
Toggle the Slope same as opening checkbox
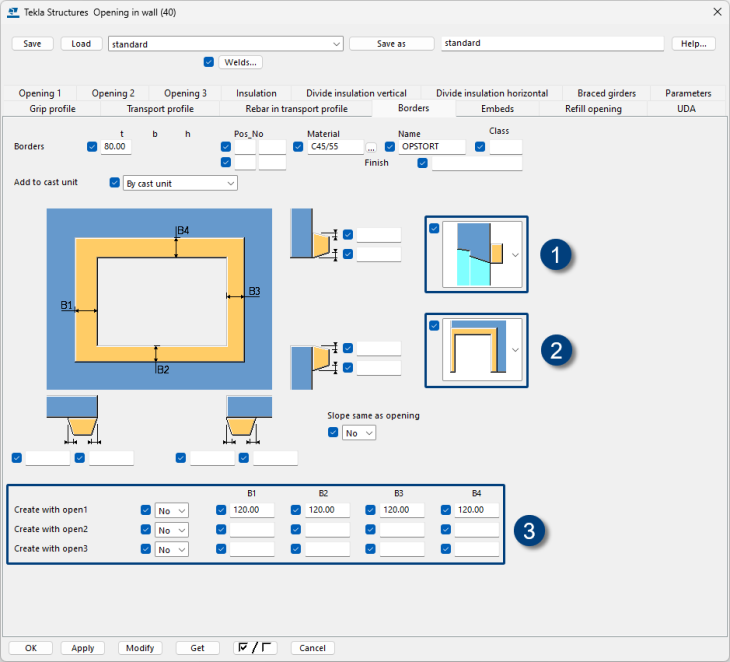[333, 433]
